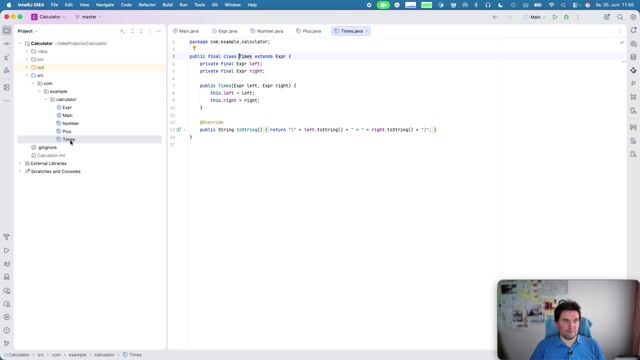Screen dimensions: 640x360
Task: Open IDE settings gear icon
Action: point(633,17)
